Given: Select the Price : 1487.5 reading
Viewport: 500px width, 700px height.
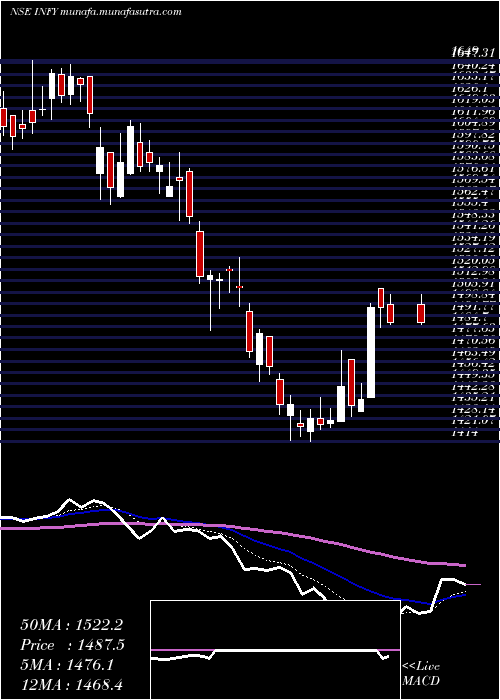Looking at the screenshot, I should tap(72, 645).
